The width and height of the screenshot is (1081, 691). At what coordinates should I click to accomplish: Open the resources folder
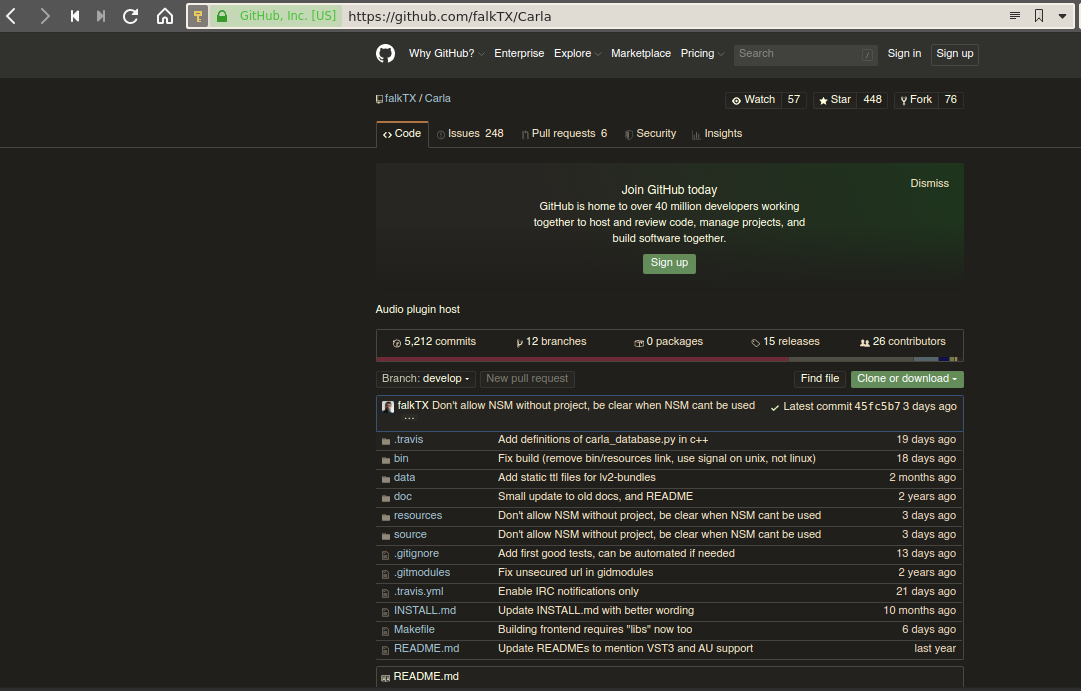(x=418, y=516)
